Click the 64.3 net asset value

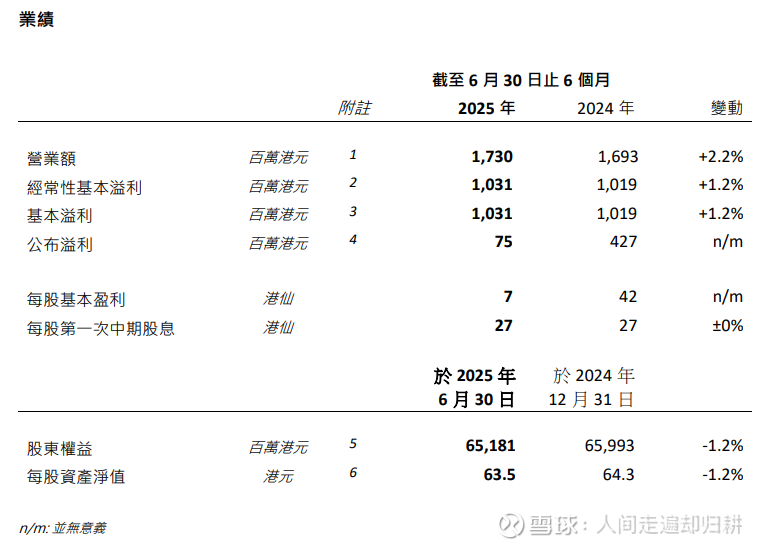pos(618,474)
